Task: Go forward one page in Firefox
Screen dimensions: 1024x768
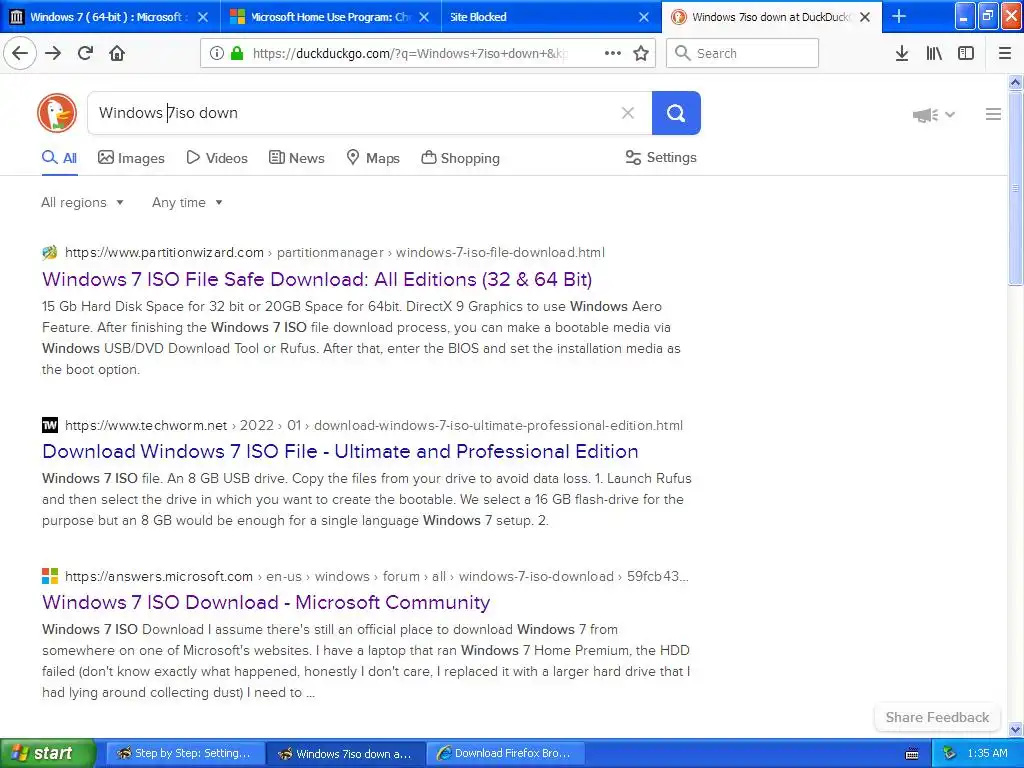Action: click(53, 53)
